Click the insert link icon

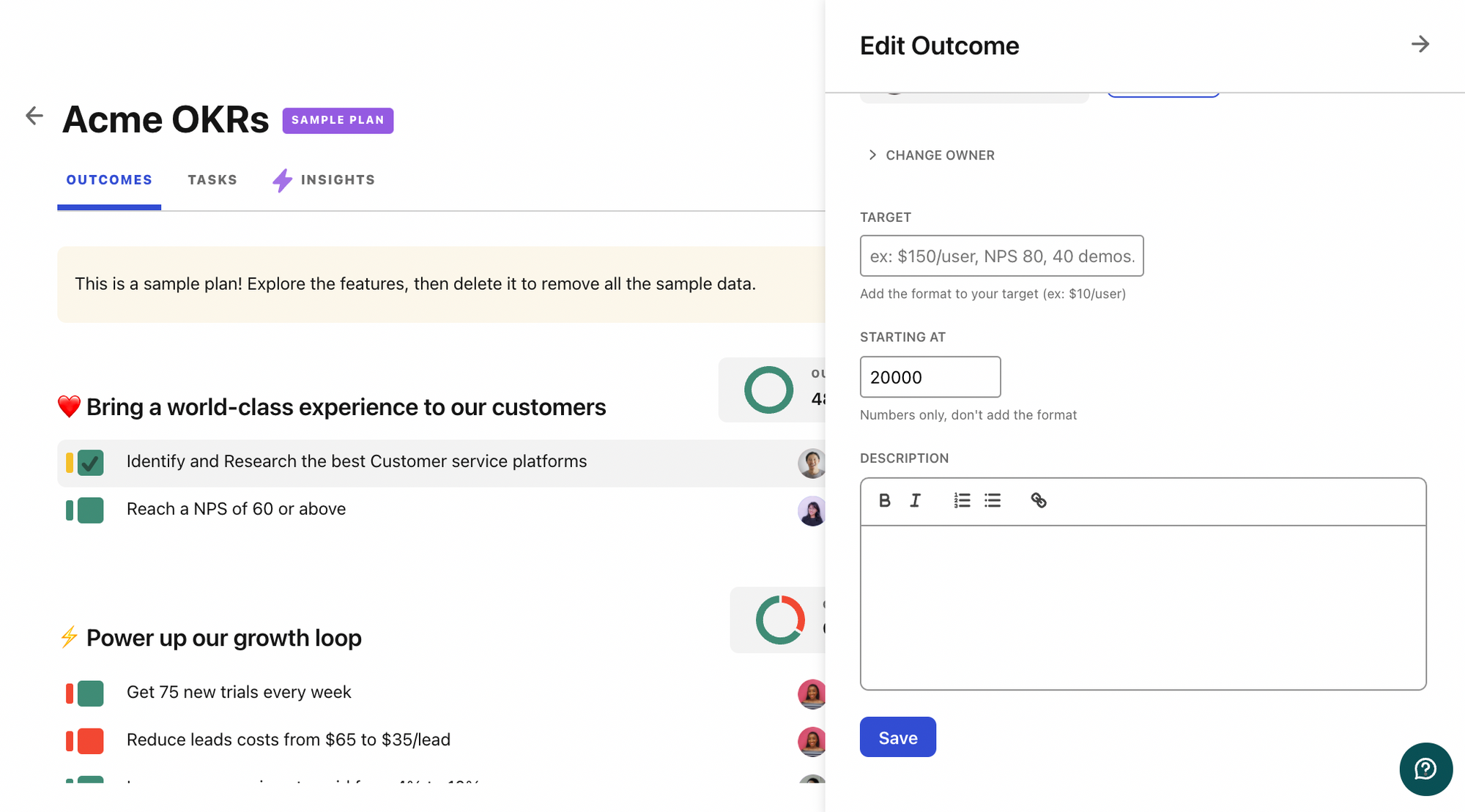tap(1038, 501)
